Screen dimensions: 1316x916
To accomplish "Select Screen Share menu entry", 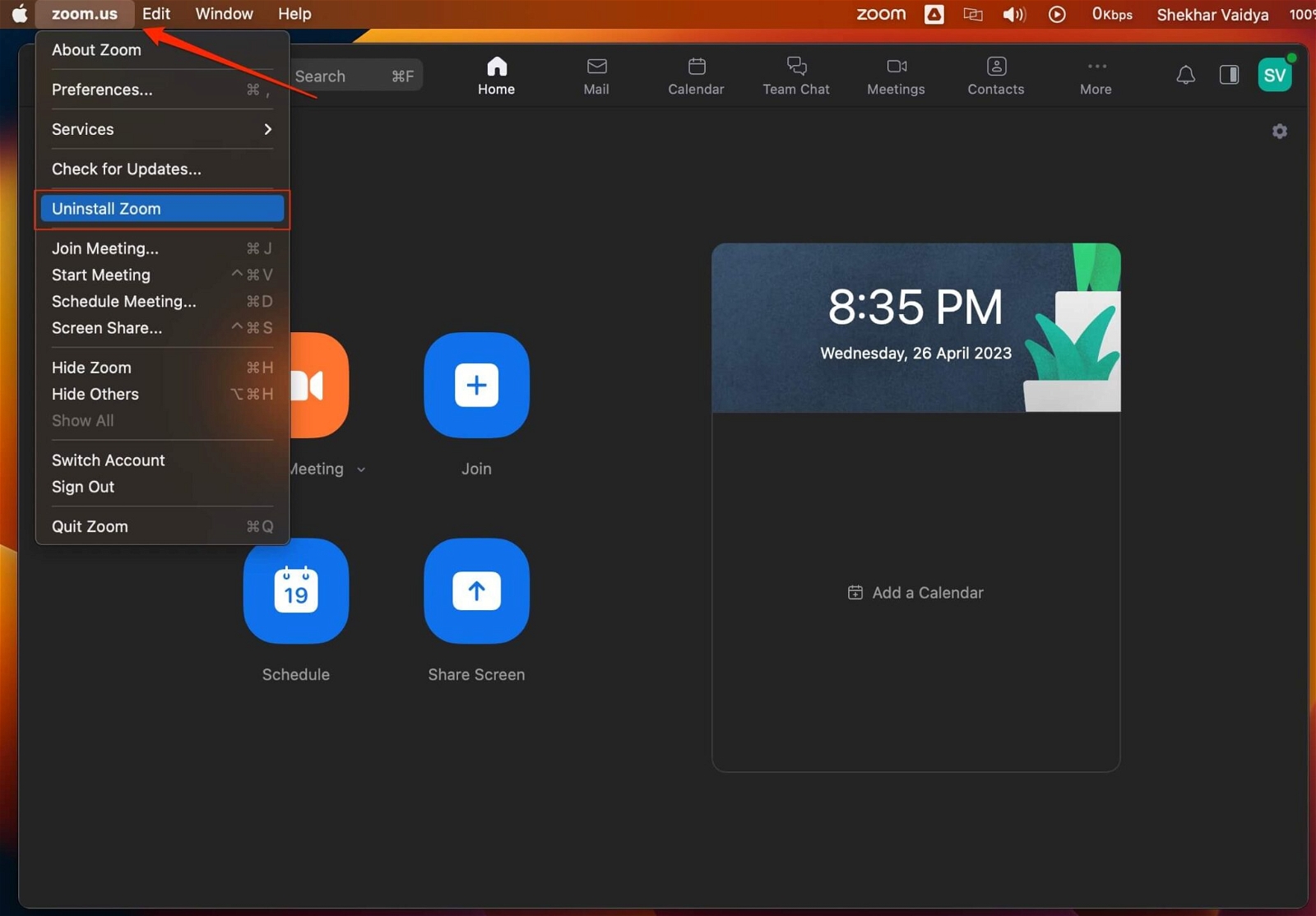I will (162, 327).
